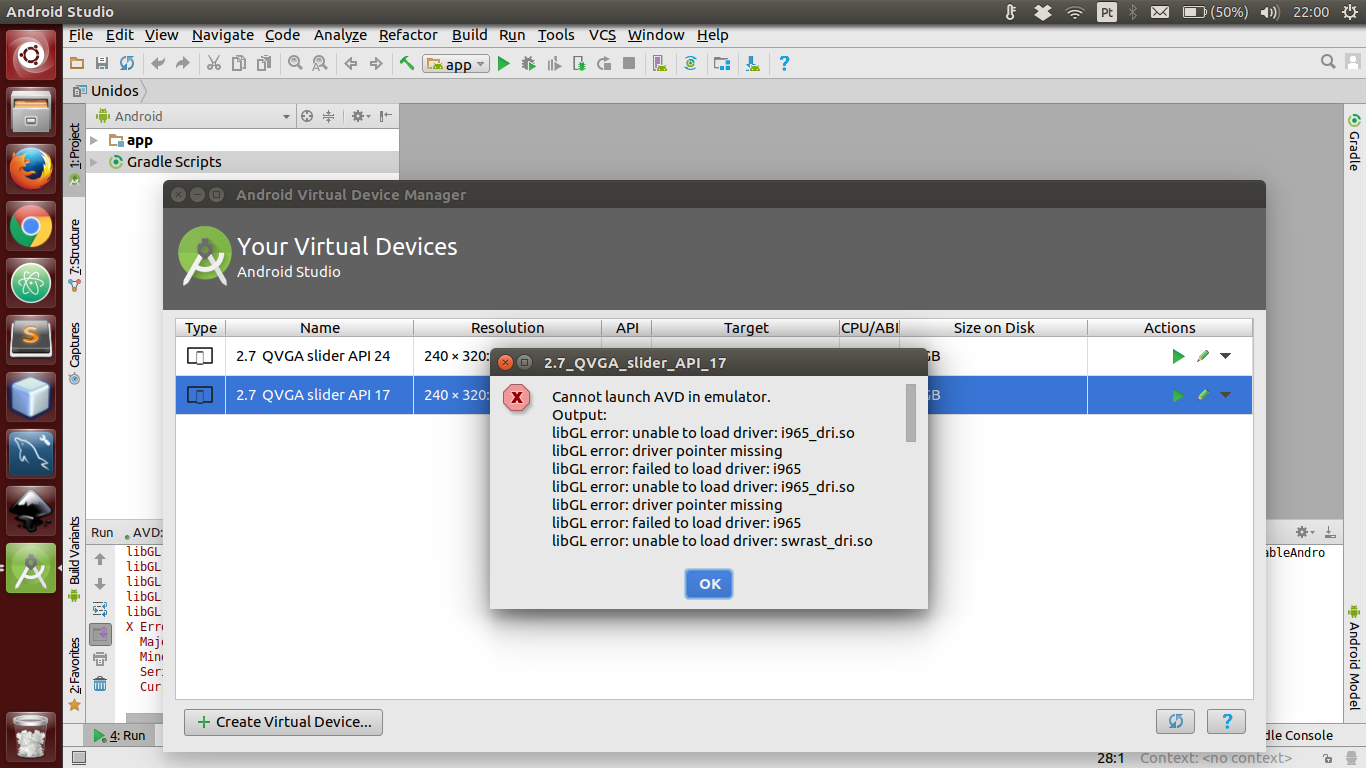Open SDK Manager with the download-android icon

coord(752,63)
